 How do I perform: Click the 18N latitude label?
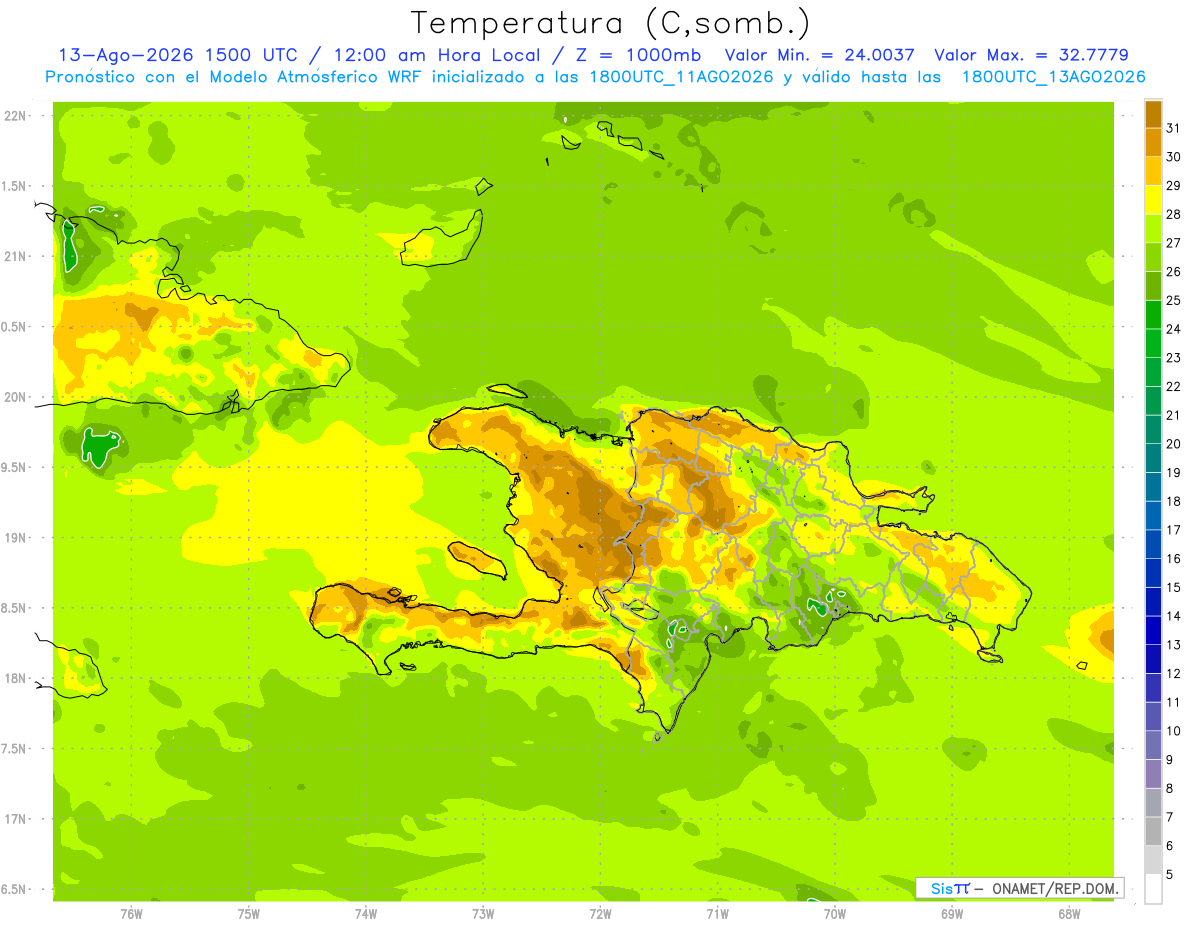coord(14,678)
